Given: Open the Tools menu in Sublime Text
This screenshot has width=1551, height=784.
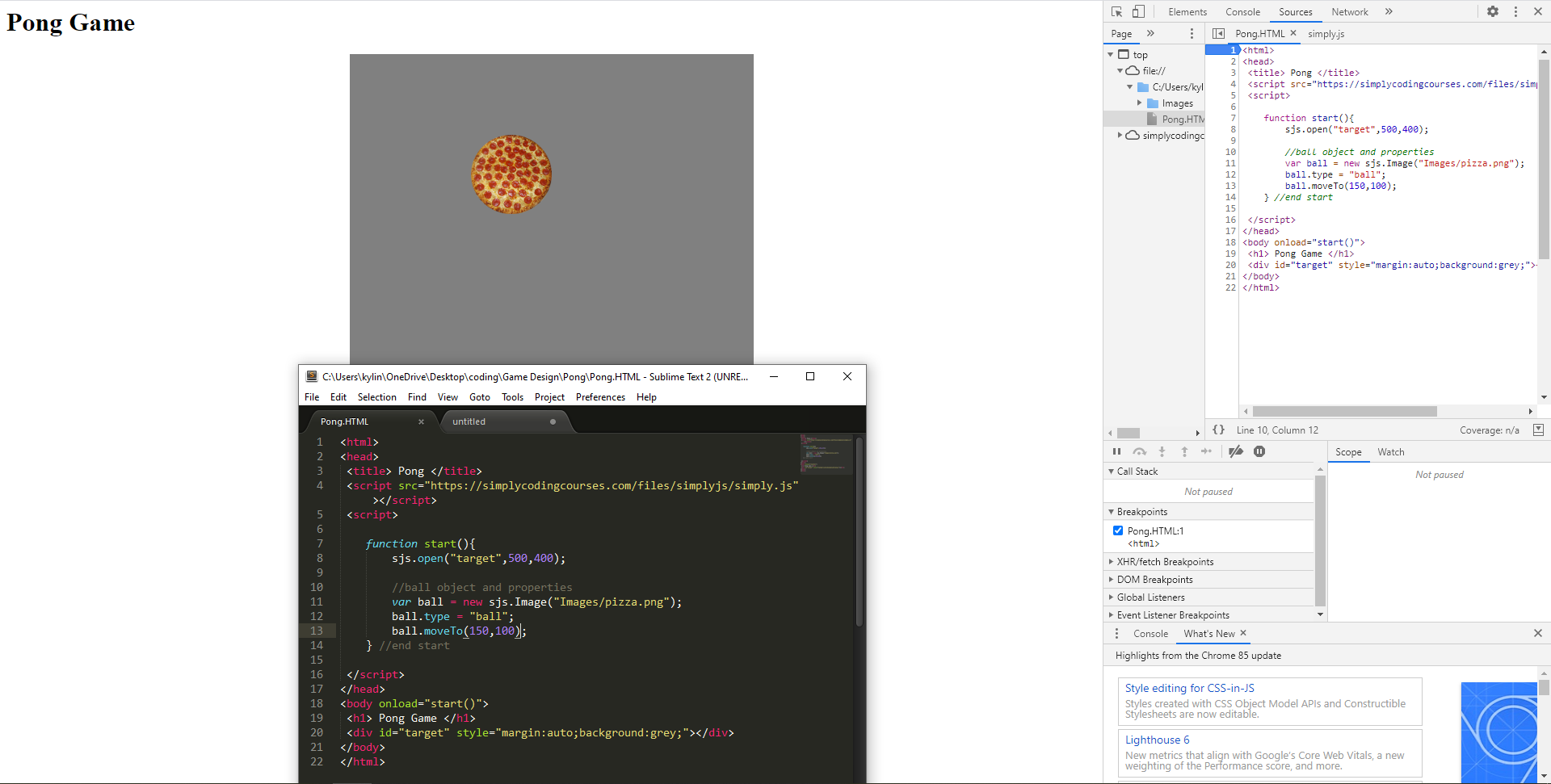Looking at the screenshot, I should [x=512, y=397].
